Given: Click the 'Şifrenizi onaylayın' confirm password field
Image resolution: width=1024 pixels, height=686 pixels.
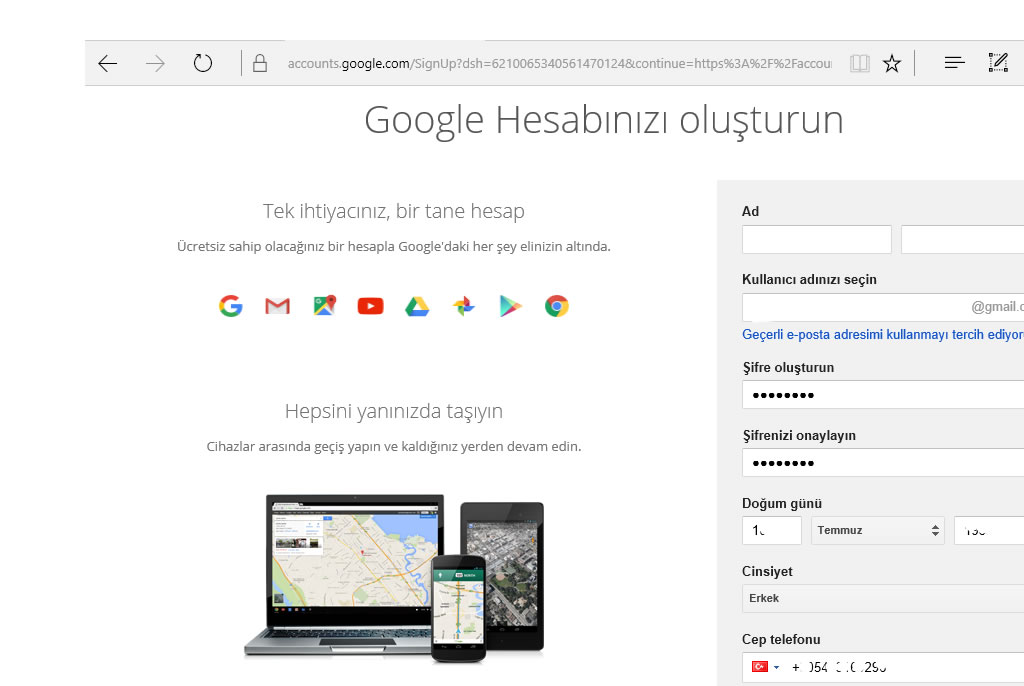Looking at the screenshot, I should pos(883,463).
